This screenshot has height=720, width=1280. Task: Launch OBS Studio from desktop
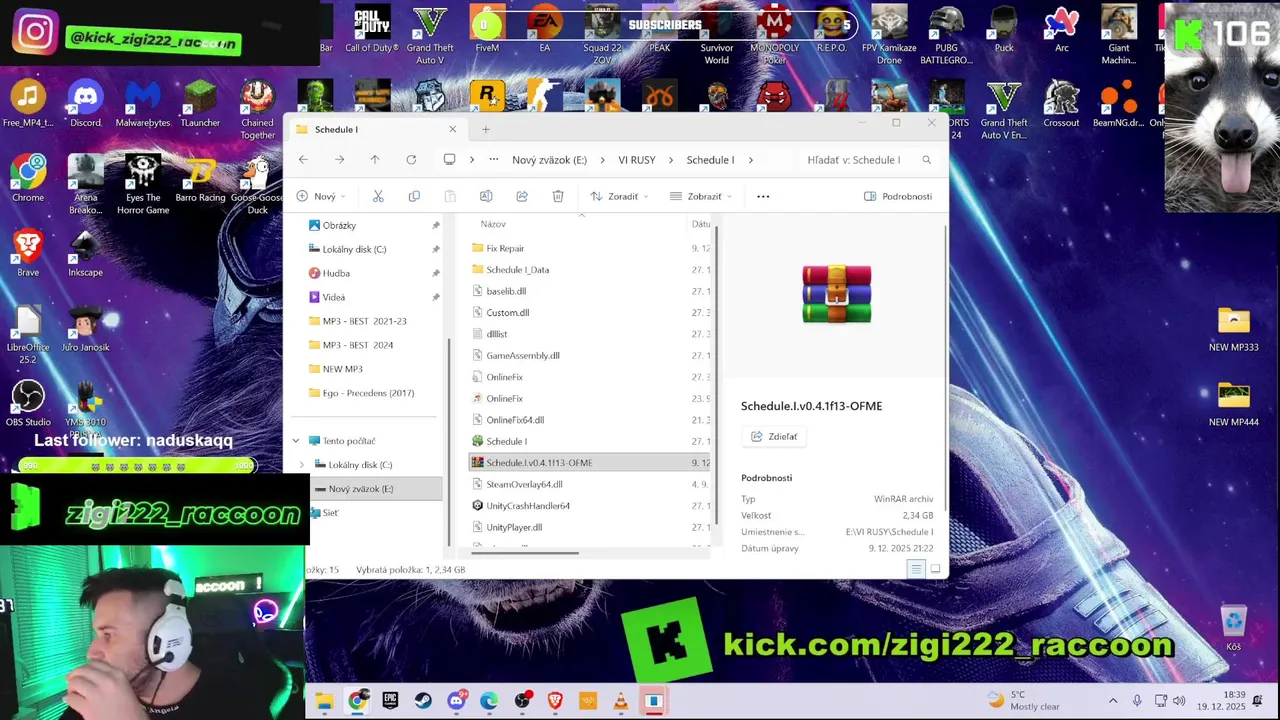point(28,403)
